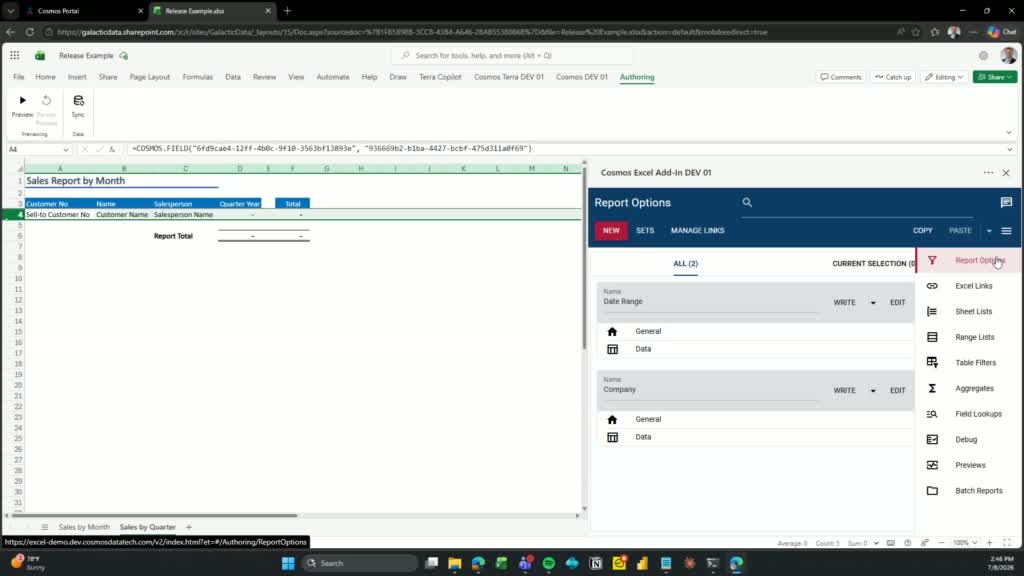The height and width of the screenshot is (576, 1024).
Task: Click the Search for tools box
Action: tap(513, 56)
